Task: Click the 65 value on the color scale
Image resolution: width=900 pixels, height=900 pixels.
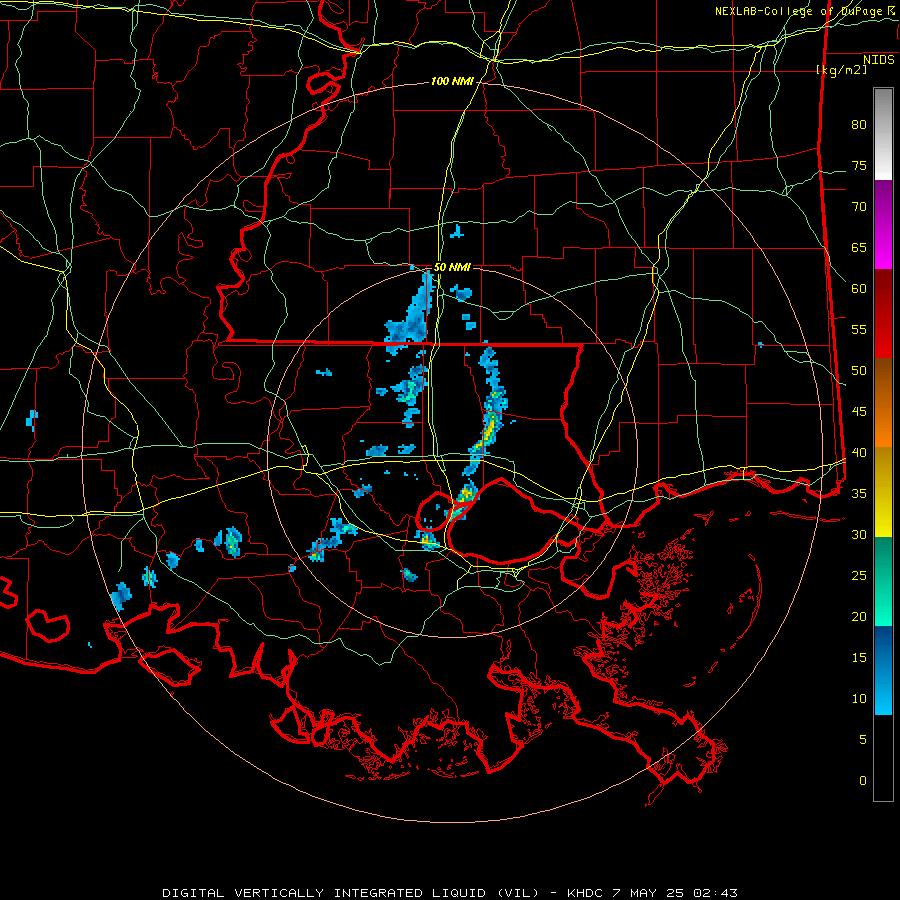Action: pyautogui.click(x=859, y=247)
